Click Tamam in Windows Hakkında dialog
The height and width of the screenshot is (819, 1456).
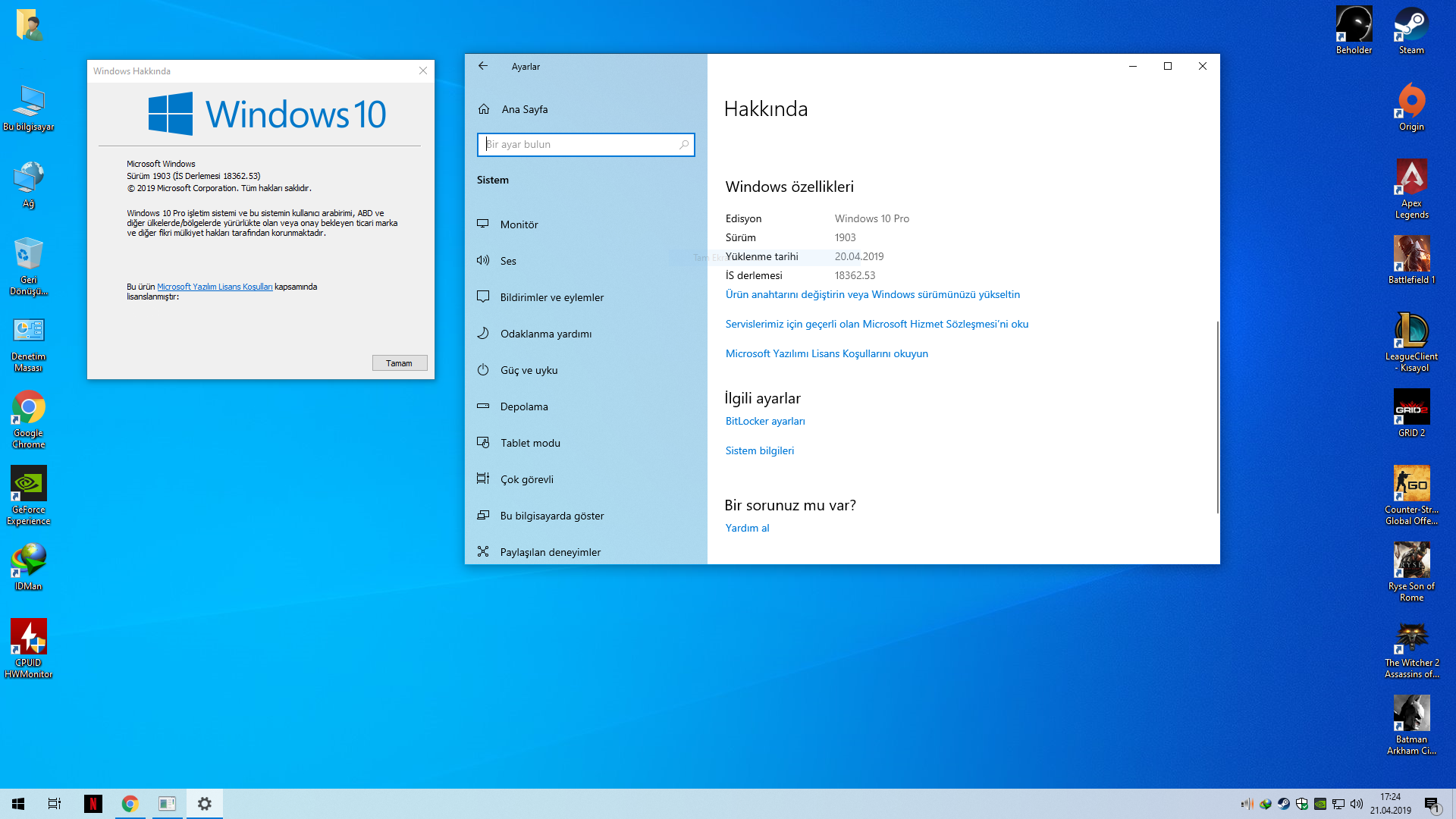coord(400,363)
